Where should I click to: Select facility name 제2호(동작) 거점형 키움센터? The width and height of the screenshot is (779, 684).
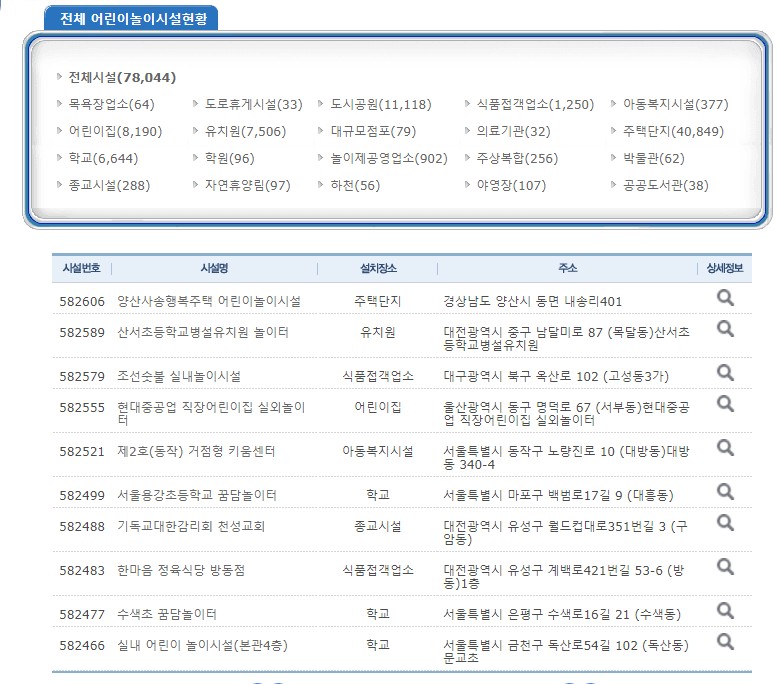(196, 451)
